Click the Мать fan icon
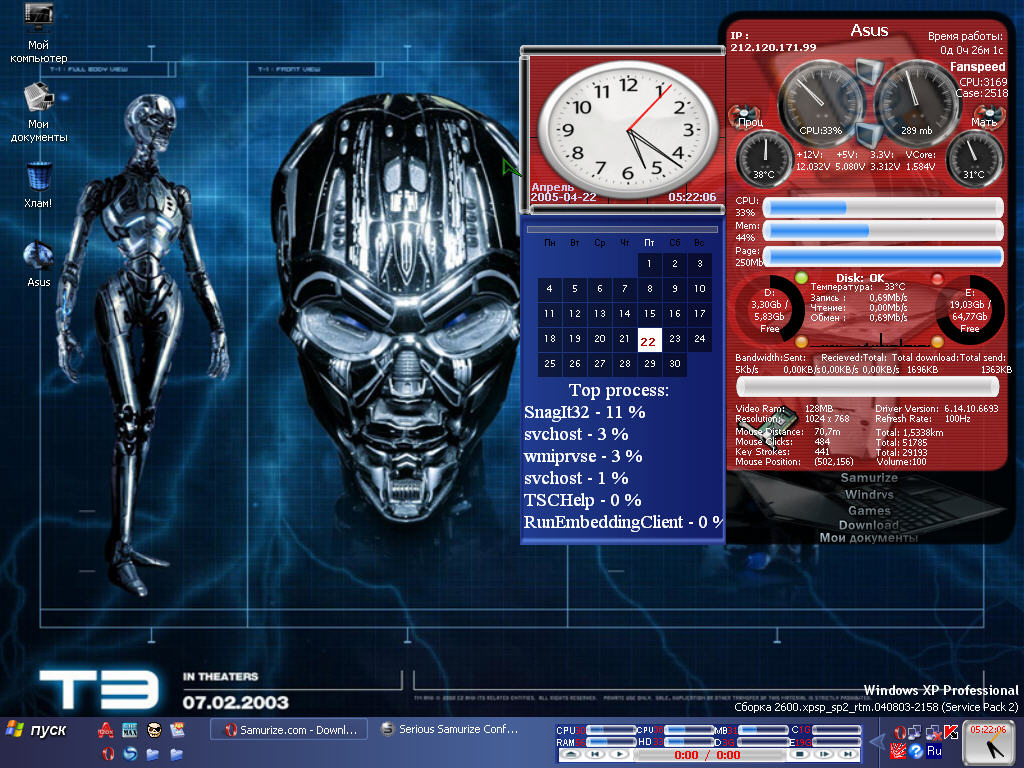Image resolution: width=1024 pixels, height=768 pixels. tap(987, 118)
